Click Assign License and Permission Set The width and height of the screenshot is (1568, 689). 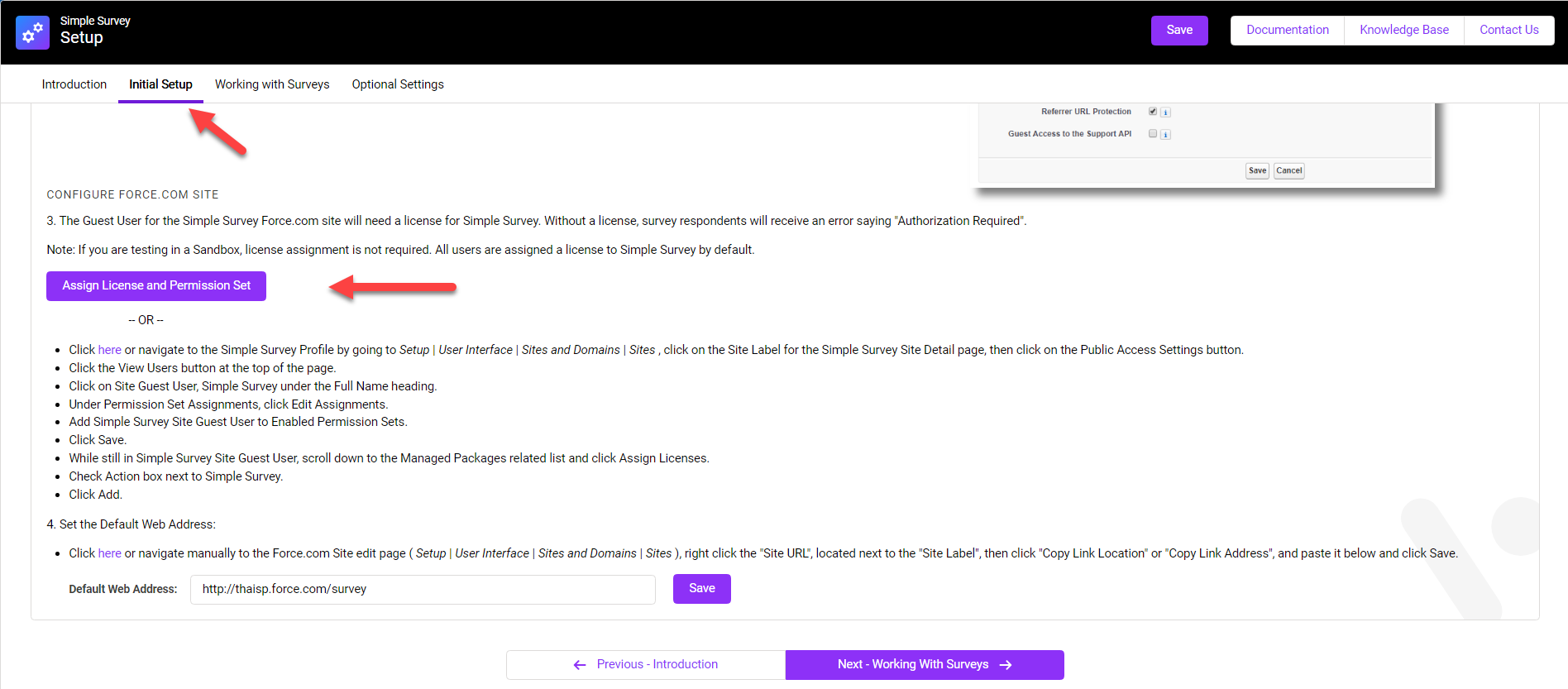point(156,286)
